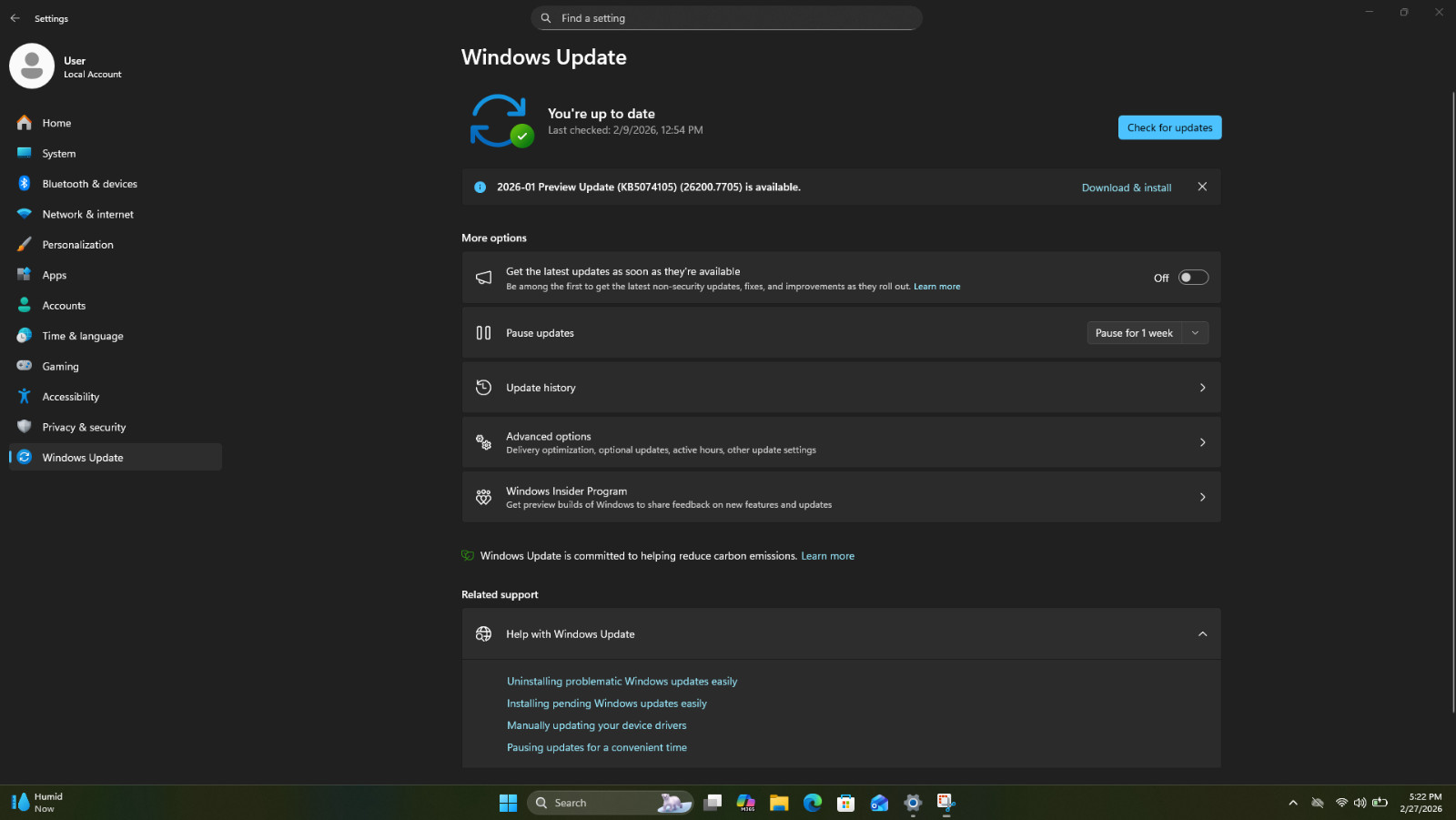
Task: Click the vertical scrollbar of the settings page
Action: [x=1452, y=400]
